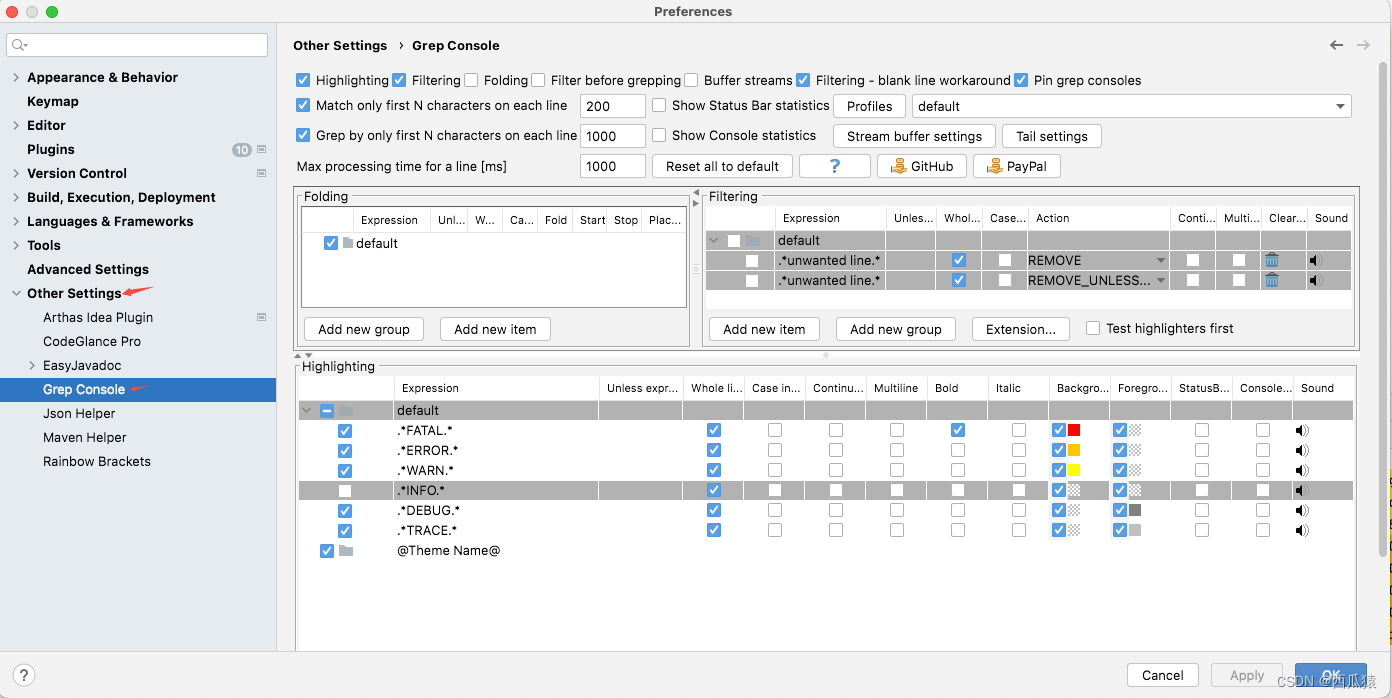Screen dimensions: 1392x698
Task: Click the plugins update count badge
Action: [242, 150]
